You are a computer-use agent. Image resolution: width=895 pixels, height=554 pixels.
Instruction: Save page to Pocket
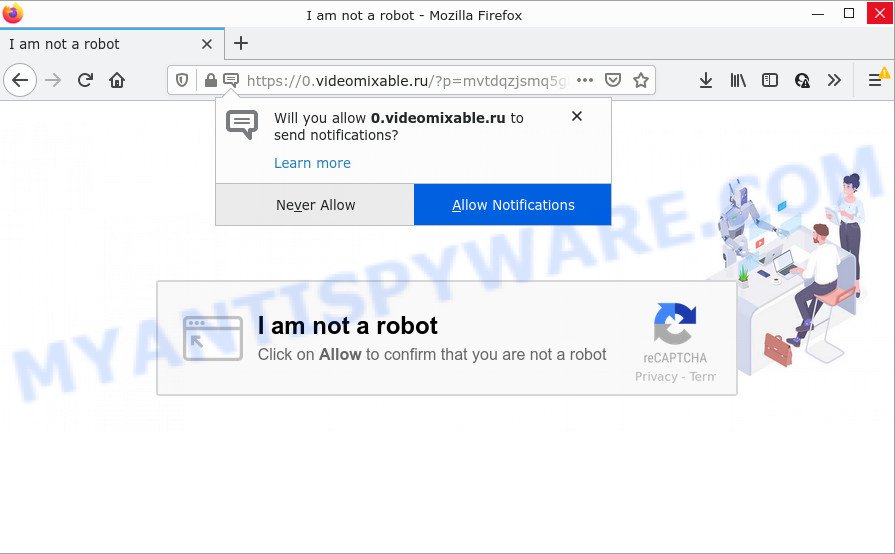[x=613, y=80]
